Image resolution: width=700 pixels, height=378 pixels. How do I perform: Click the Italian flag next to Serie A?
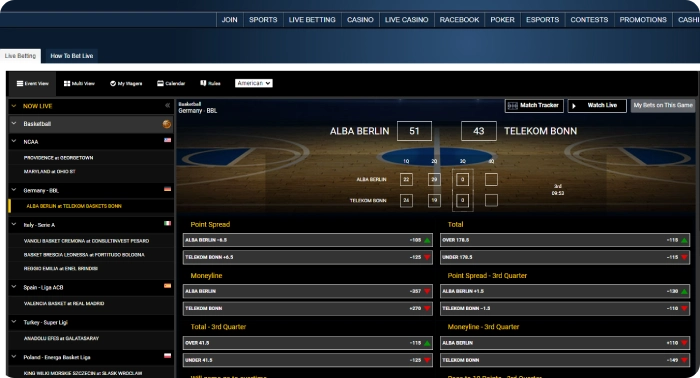pyautogui.click(x=167, y=223)
